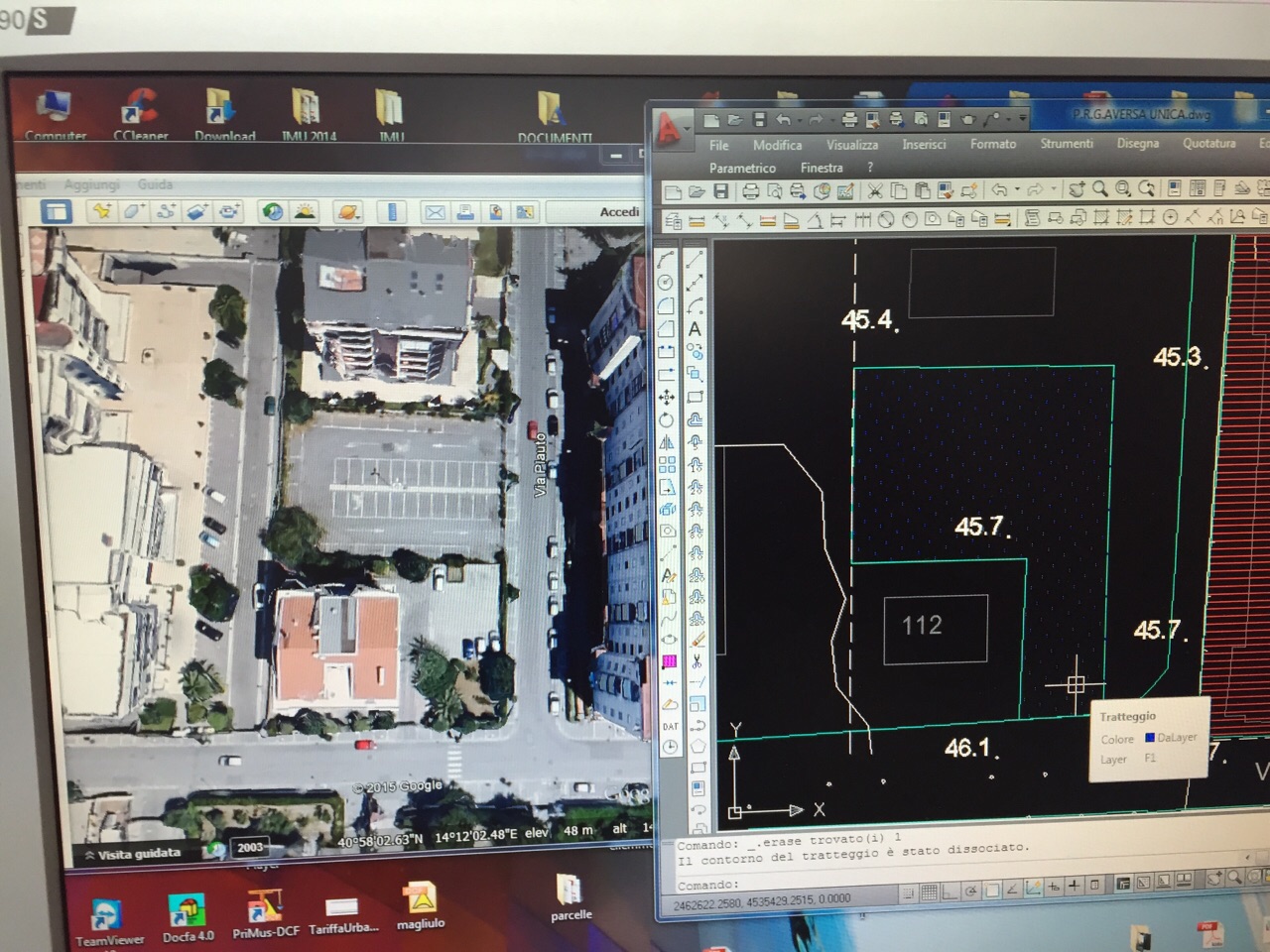Screen dimensions: 1270x952
Task: Click the Plot printer icon
Action: point(751,190)
